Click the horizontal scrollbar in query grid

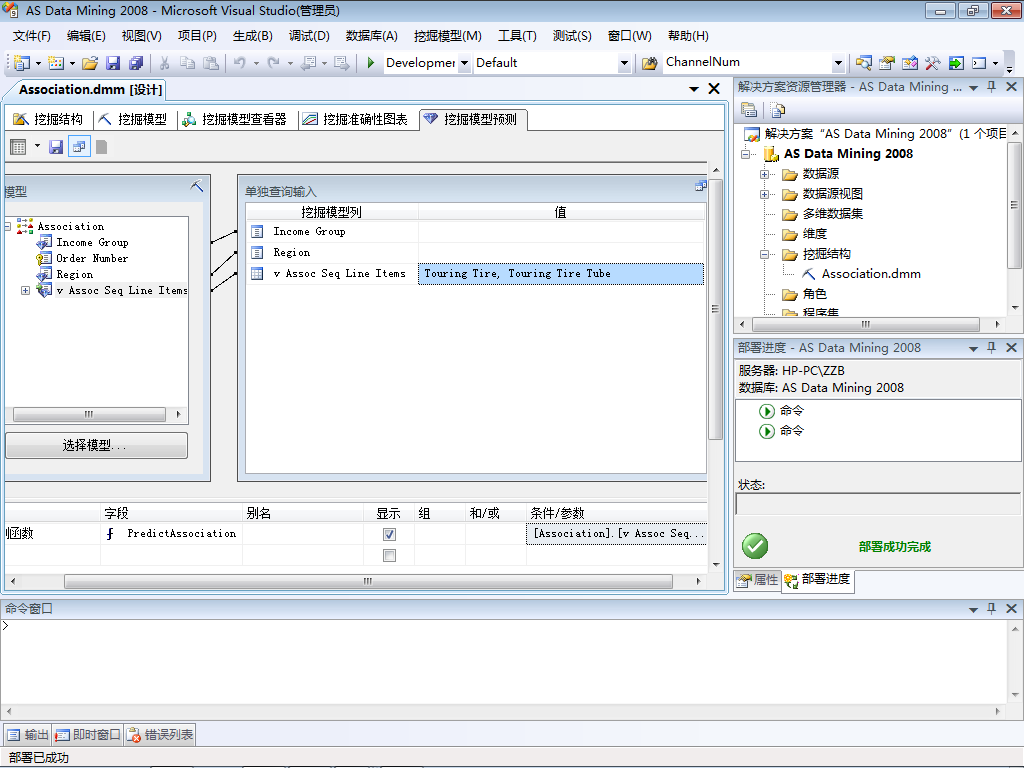pyautogui.click(x=368, y=581)
